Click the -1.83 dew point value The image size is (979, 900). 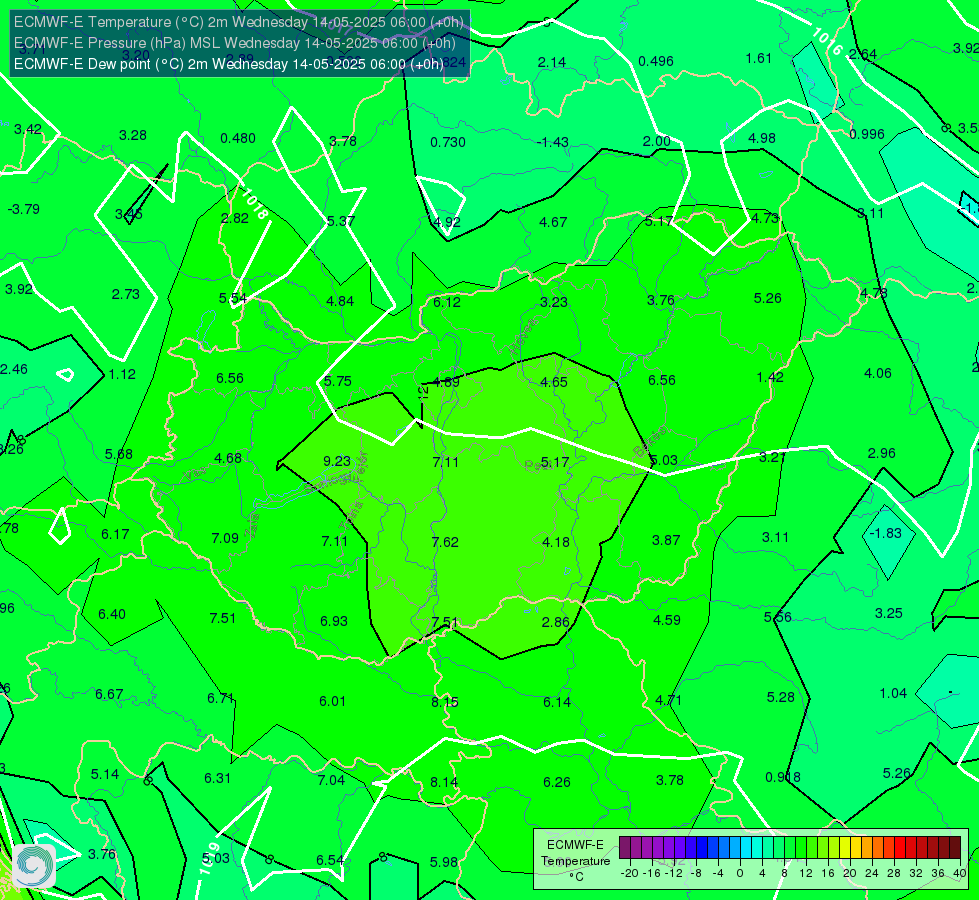coord(885,533)
